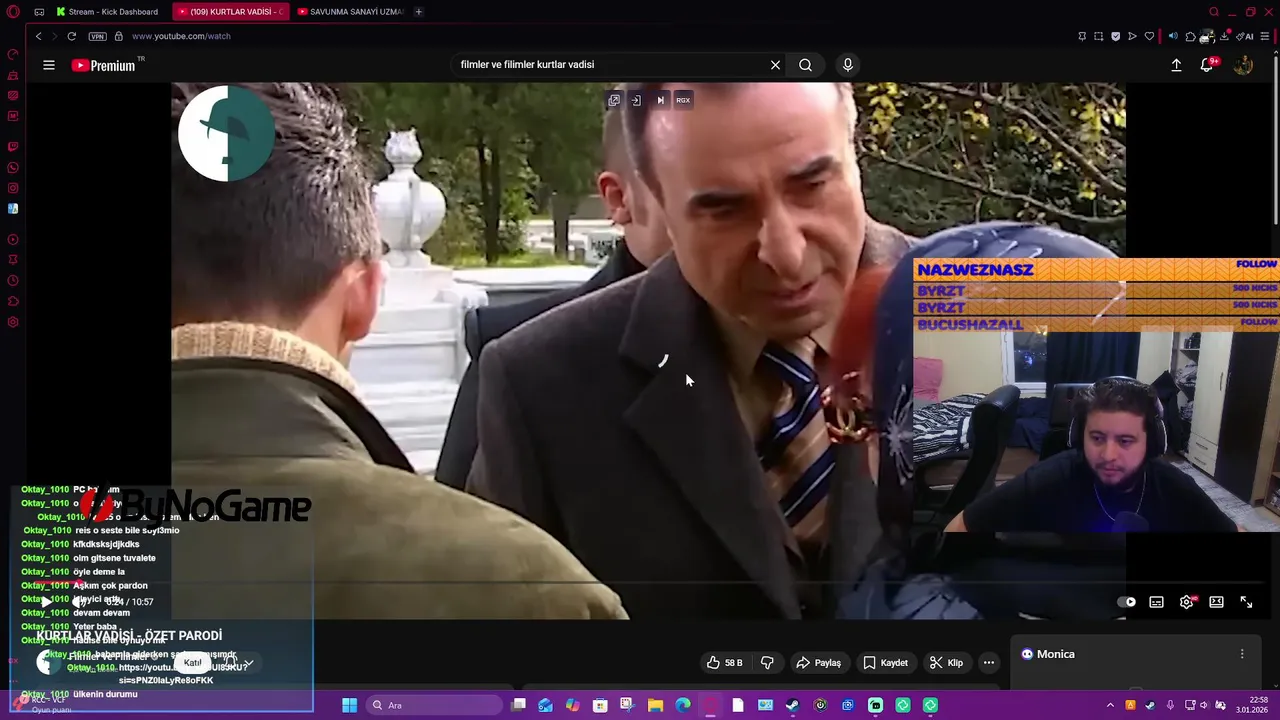Start voice search with the microphone
1280x720 pixels.
coord(847,65)
